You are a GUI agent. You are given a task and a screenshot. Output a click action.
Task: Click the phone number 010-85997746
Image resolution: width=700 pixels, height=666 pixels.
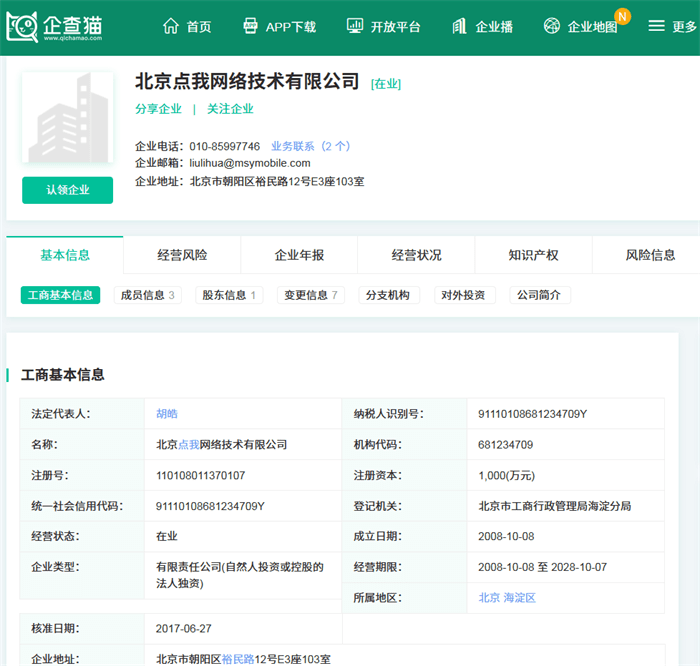(x=224, y=146)
